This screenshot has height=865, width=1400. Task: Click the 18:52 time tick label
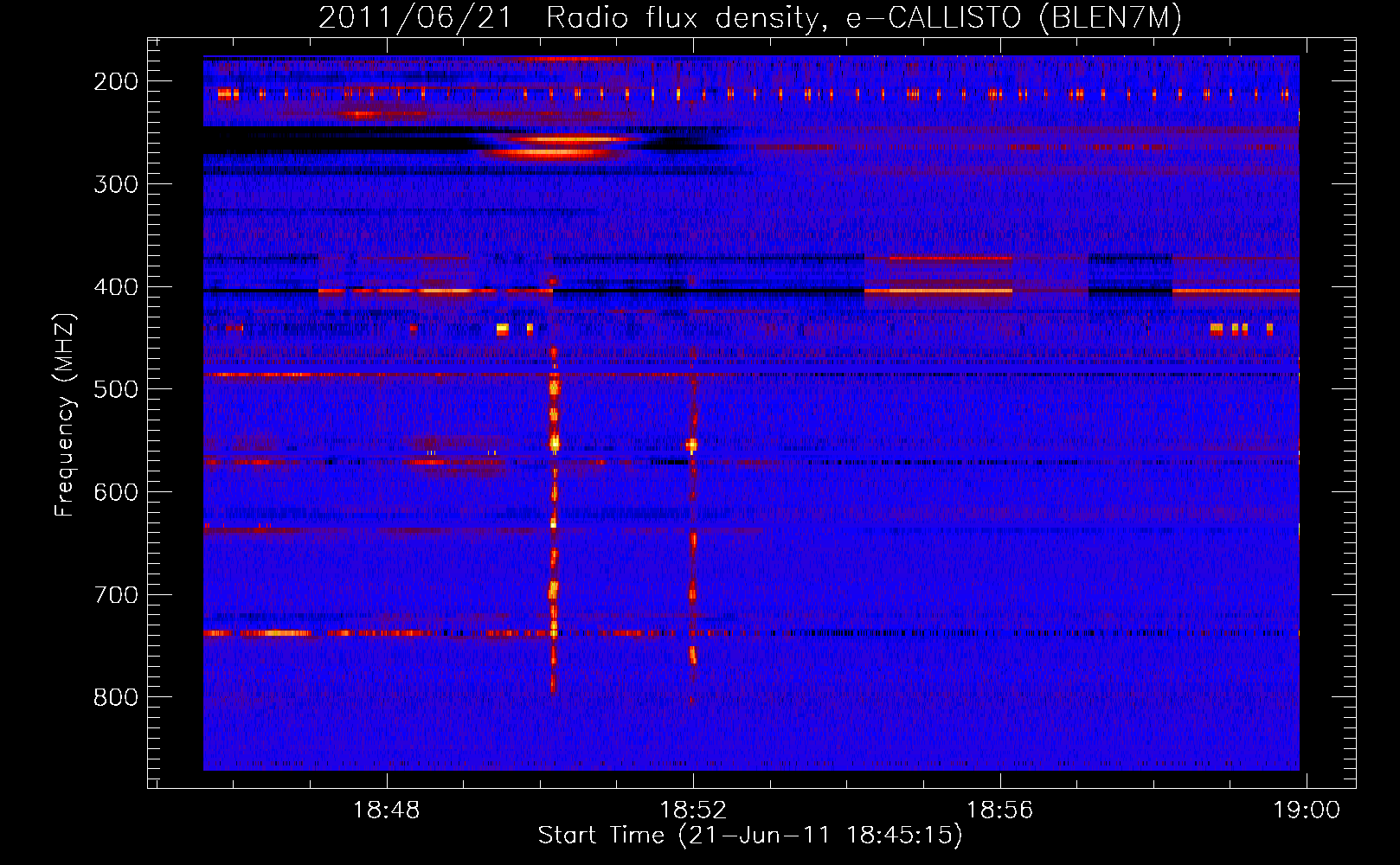point(693,811)
